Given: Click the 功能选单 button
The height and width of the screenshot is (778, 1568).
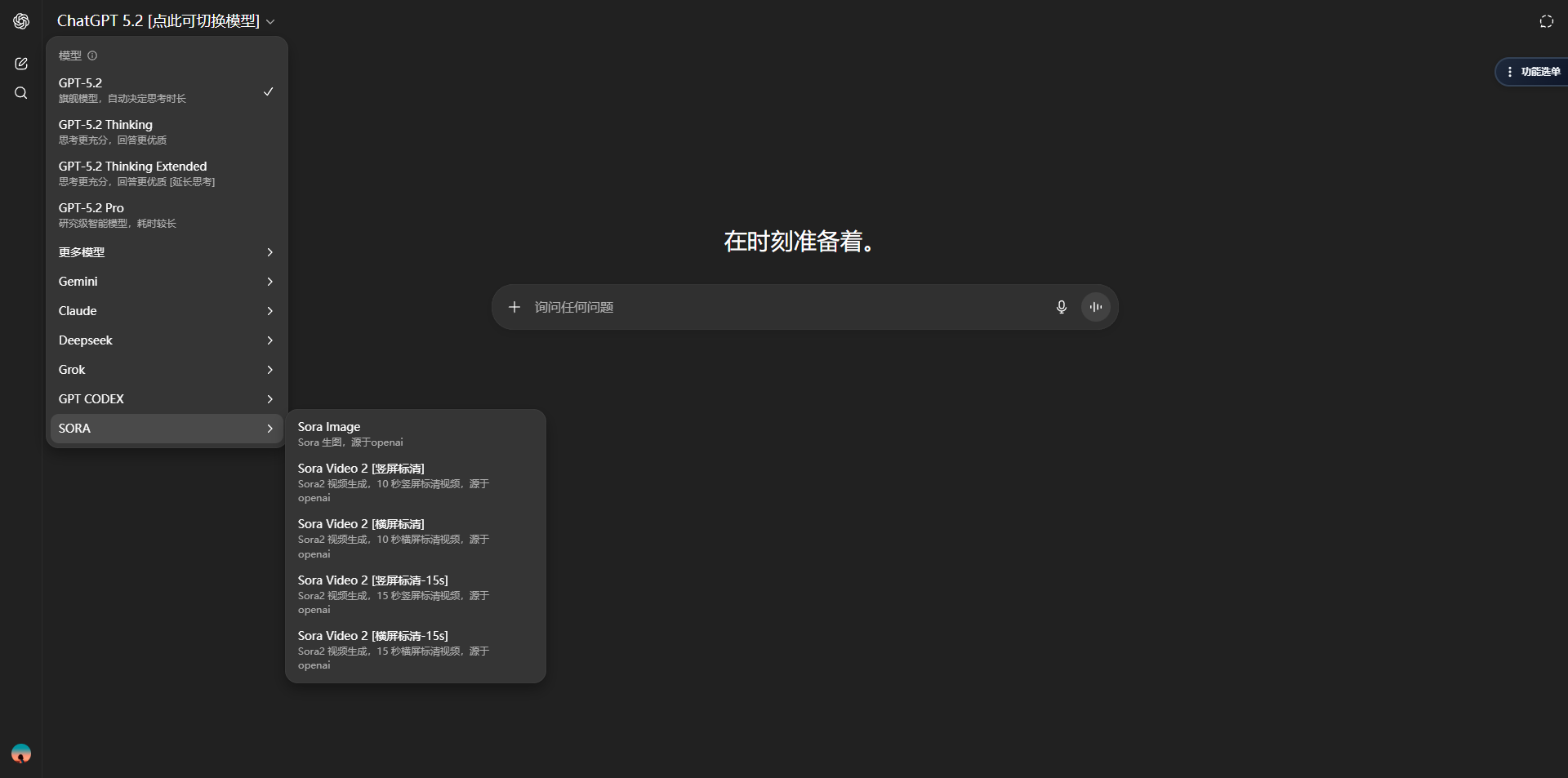Looking at the screenshot, I should point(1533,72).
